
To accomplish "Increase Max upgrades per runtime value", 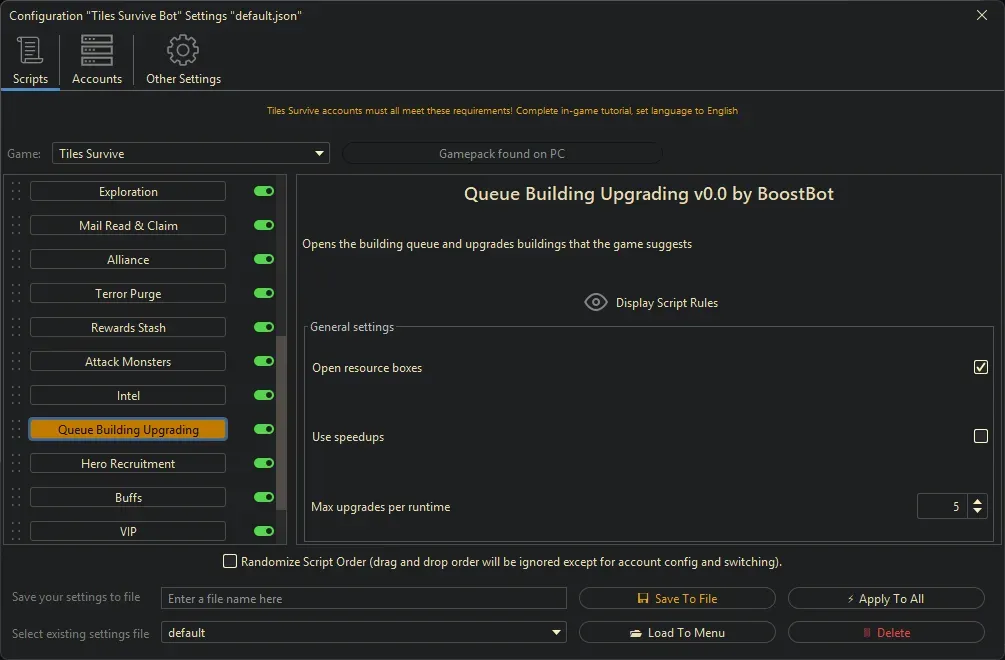I will coord(977,501).
